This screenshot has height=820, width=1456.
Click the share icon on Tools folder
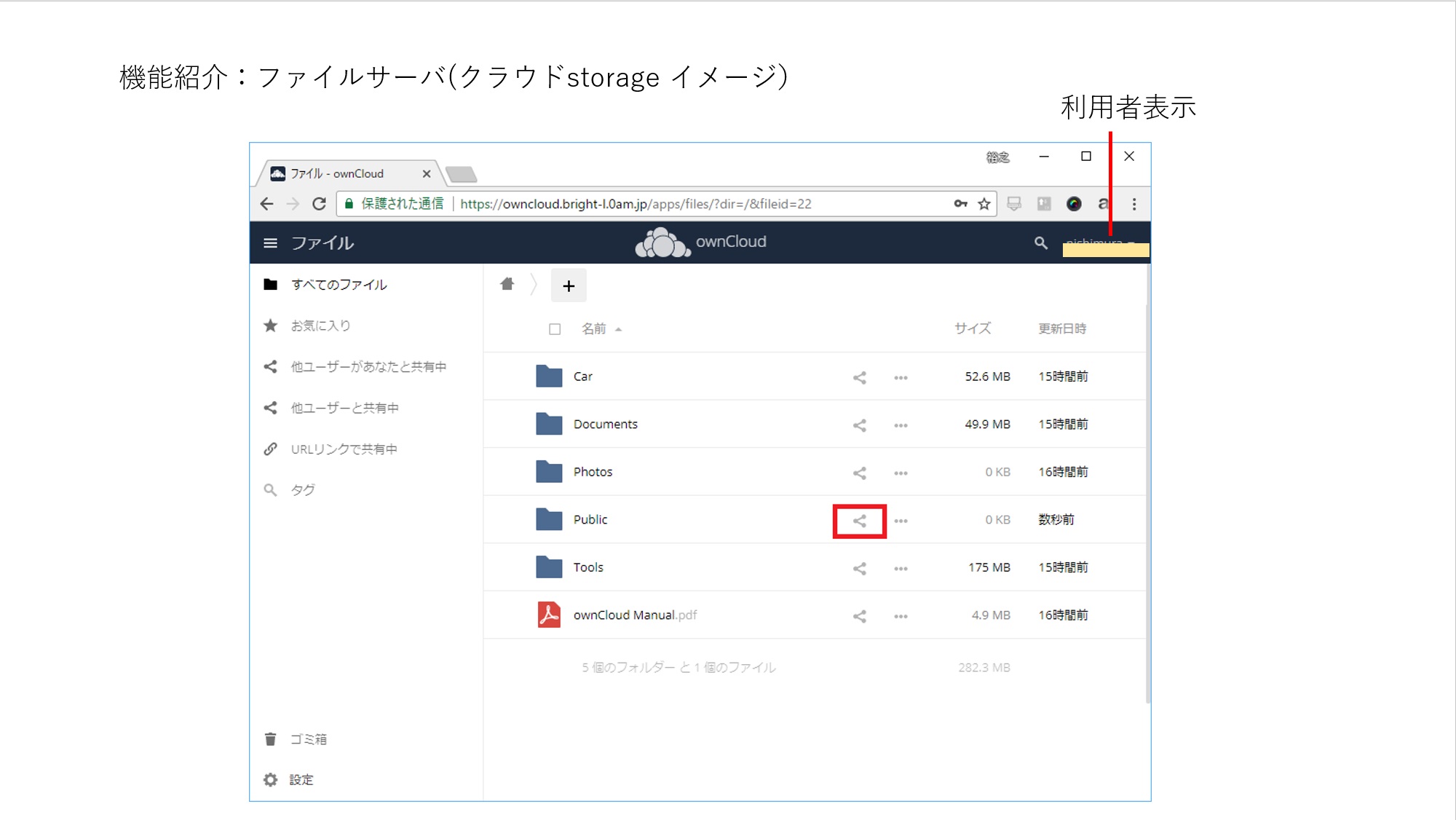point(857,567)
